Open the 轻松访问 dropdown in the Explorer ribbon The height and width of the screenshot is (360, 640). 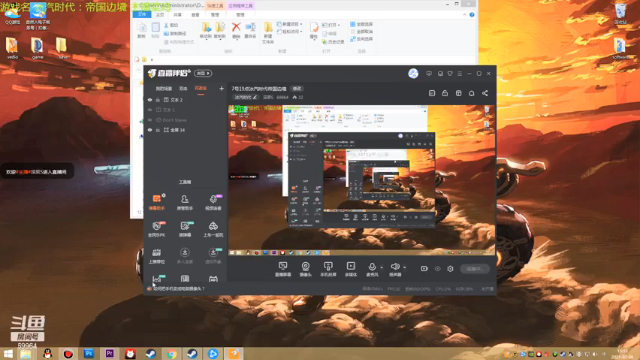(290, 31)
